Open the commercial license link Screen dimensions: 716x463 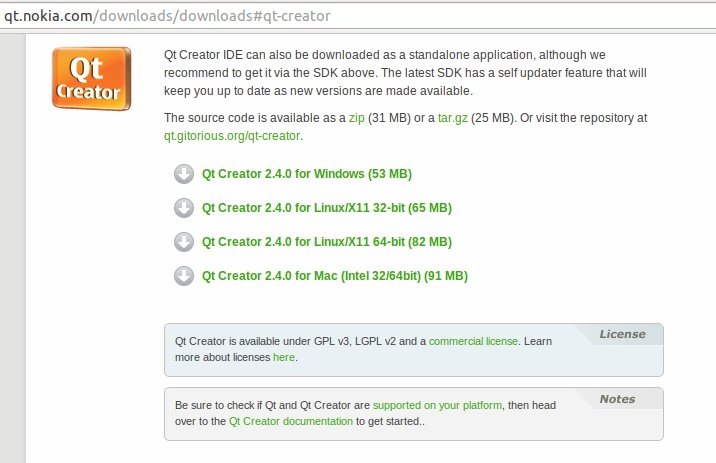point(473,341)
